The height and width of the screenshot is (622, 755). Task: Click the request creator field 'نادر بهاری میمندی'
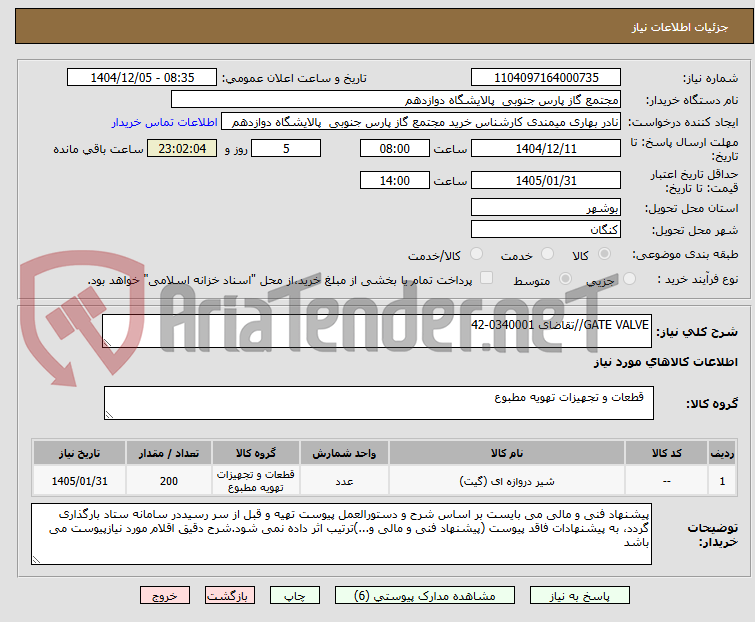point(421,122)
